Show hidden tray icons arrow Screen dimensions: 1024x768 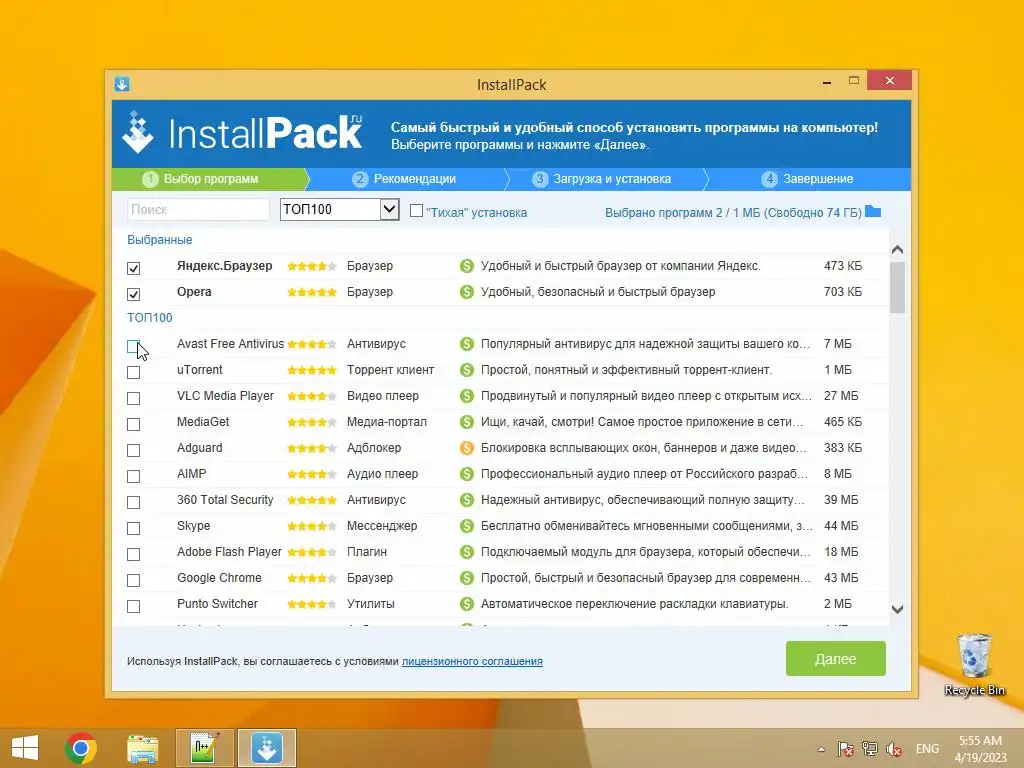point(822,749)
